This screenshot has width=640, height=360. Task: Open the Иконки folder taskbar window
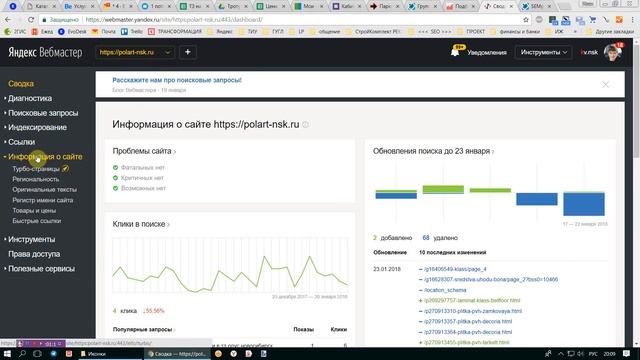pyautogui.click(x=109, y=354)
